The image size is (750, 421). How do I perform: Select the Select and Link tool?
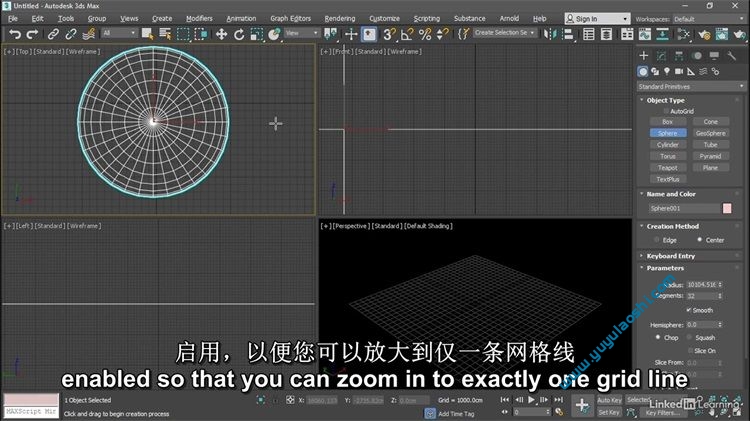point(53,34)
